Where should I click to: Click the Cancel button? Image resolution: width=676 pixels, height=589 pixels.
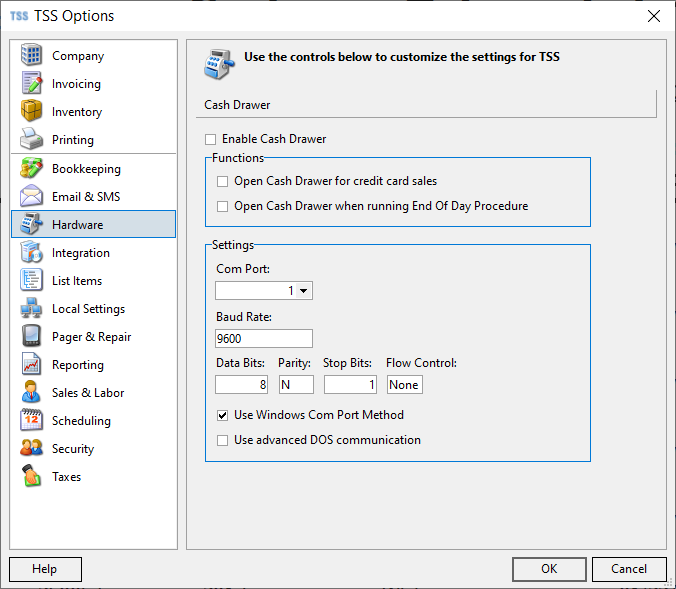pos(629,569)
